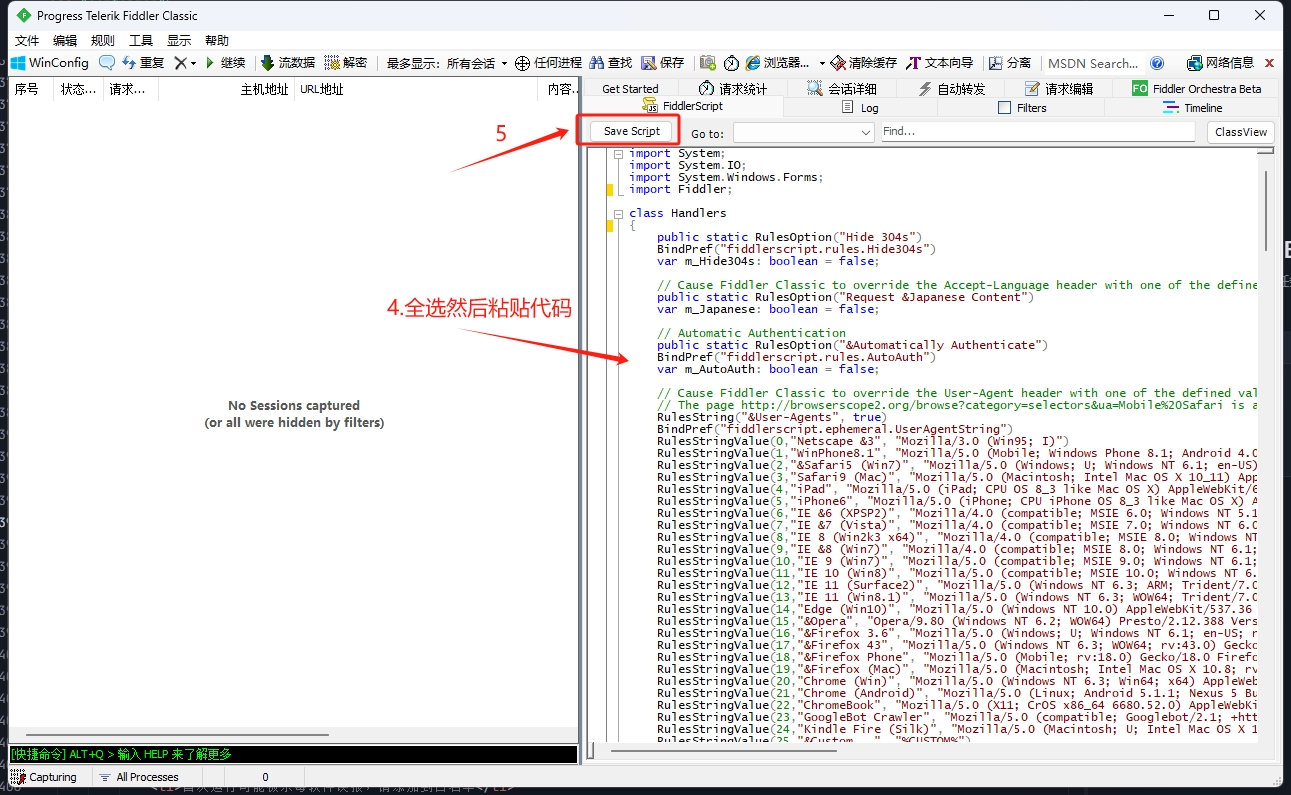This screenshot has height=795, width=1291.
Task: Open the 帮助 menu
Action: 217,40
